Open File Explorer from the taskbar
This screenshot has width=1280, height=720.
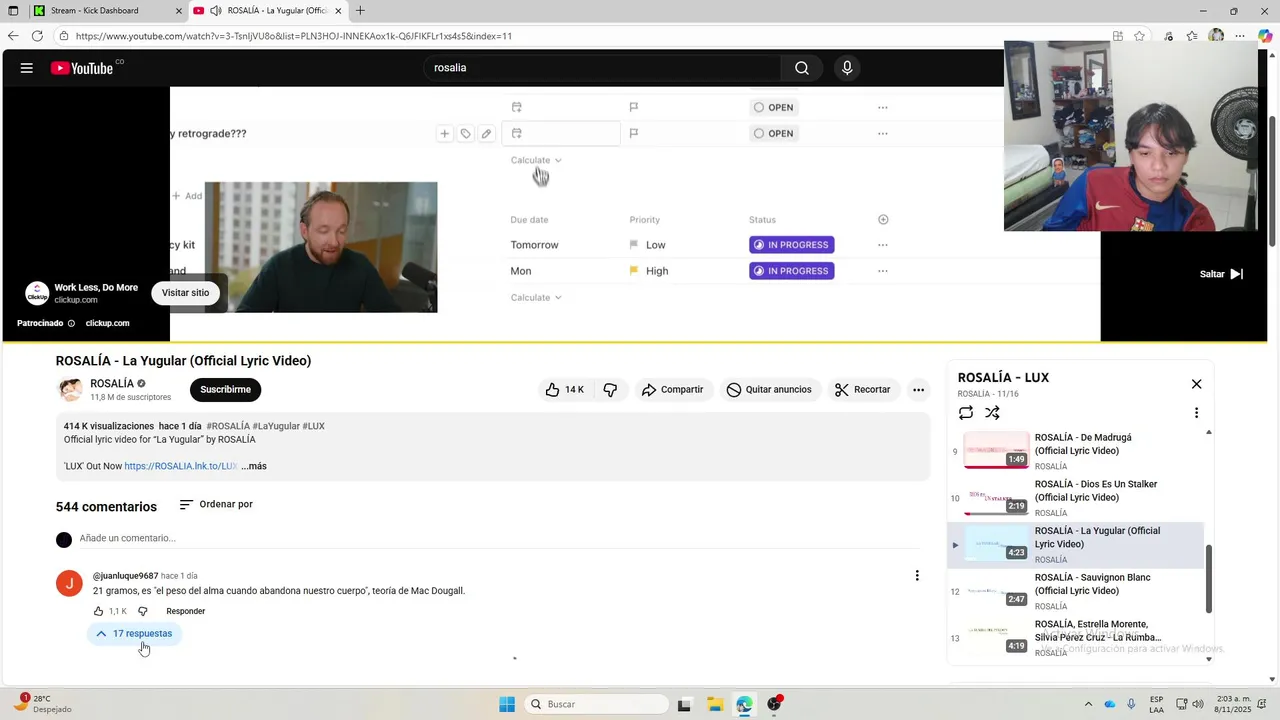pyautogui.click(x=714, y=704)
